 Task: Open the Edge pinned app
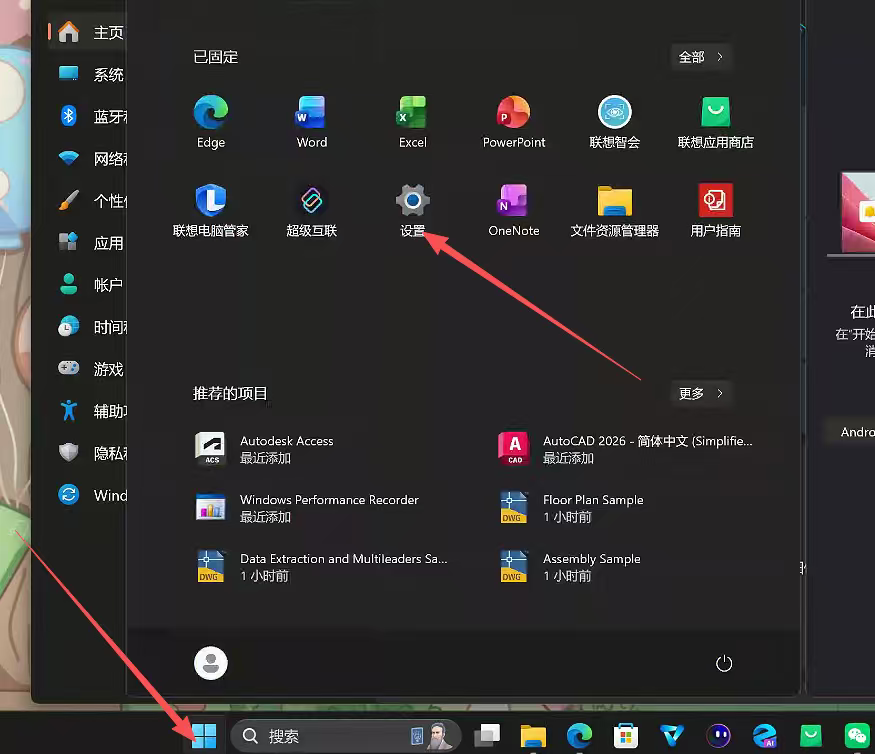click(x=211, y=113)
